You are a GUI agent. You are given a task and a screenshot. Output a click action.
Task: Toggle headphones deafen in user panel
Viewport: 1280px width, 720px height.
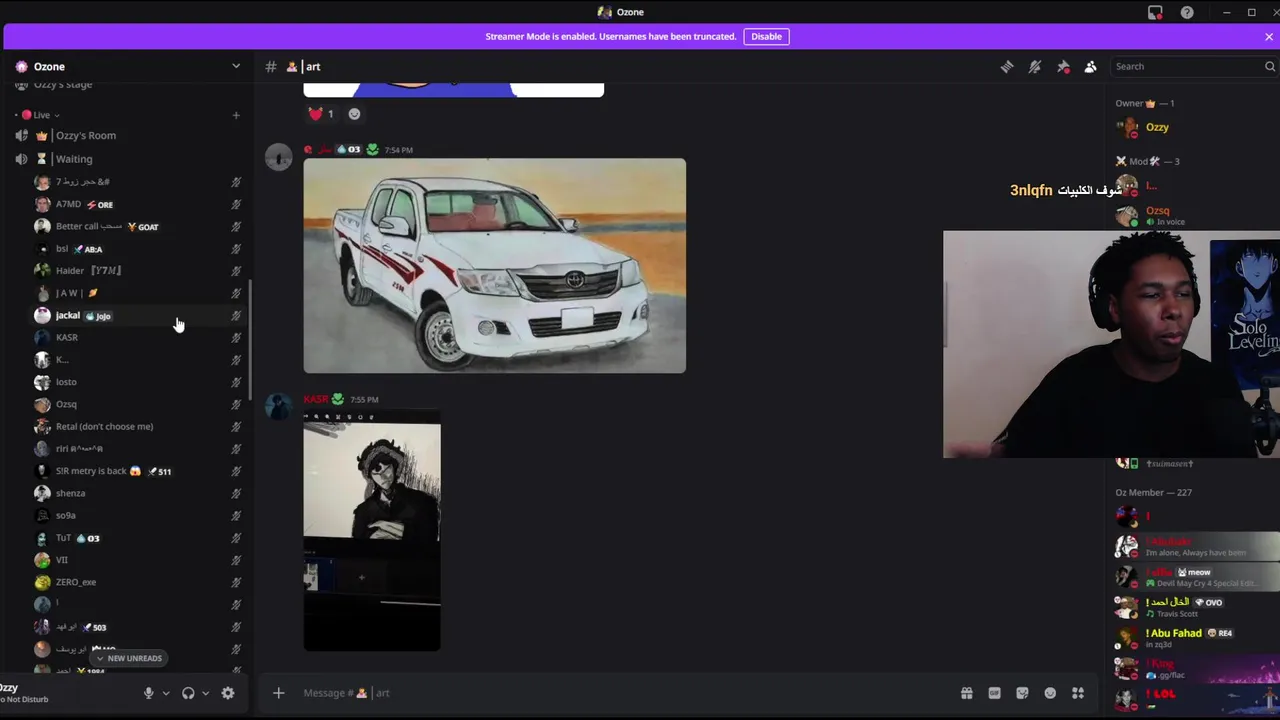[x=188, y=693]
